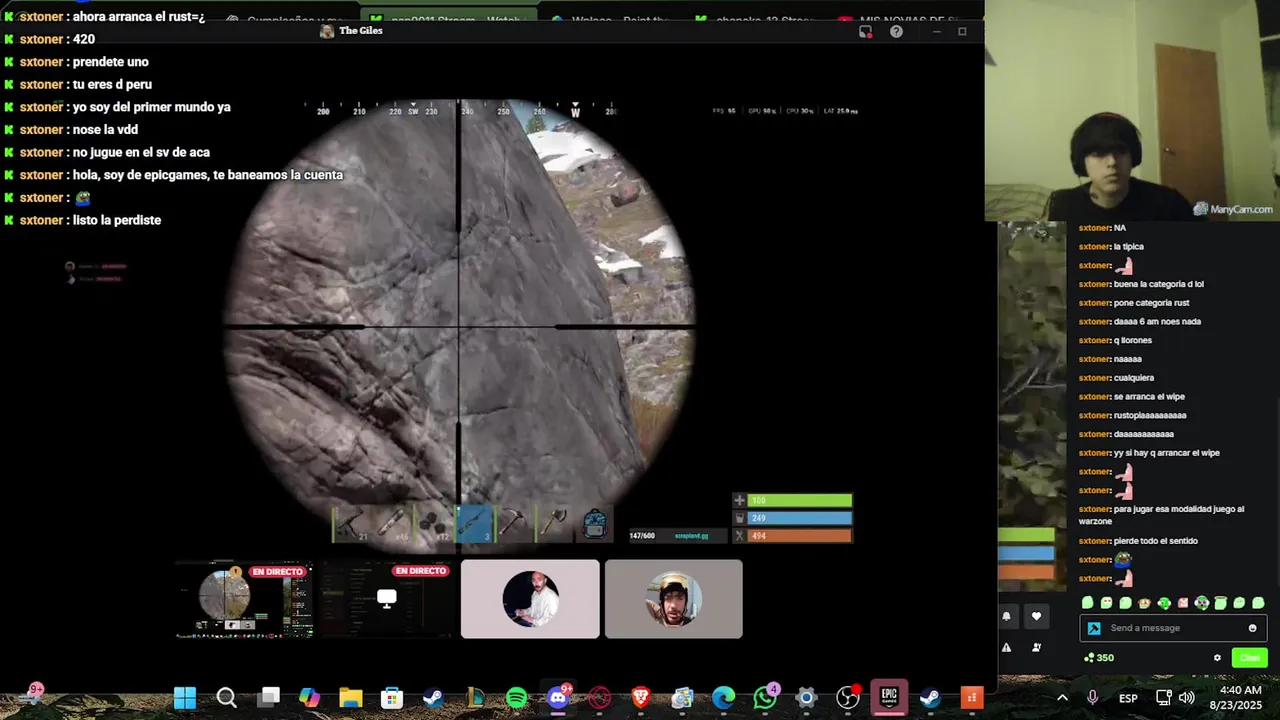The image size is (1280, 720).
Task: Click the webcam feed of the streamer
Action: (x=1132, y=110)
